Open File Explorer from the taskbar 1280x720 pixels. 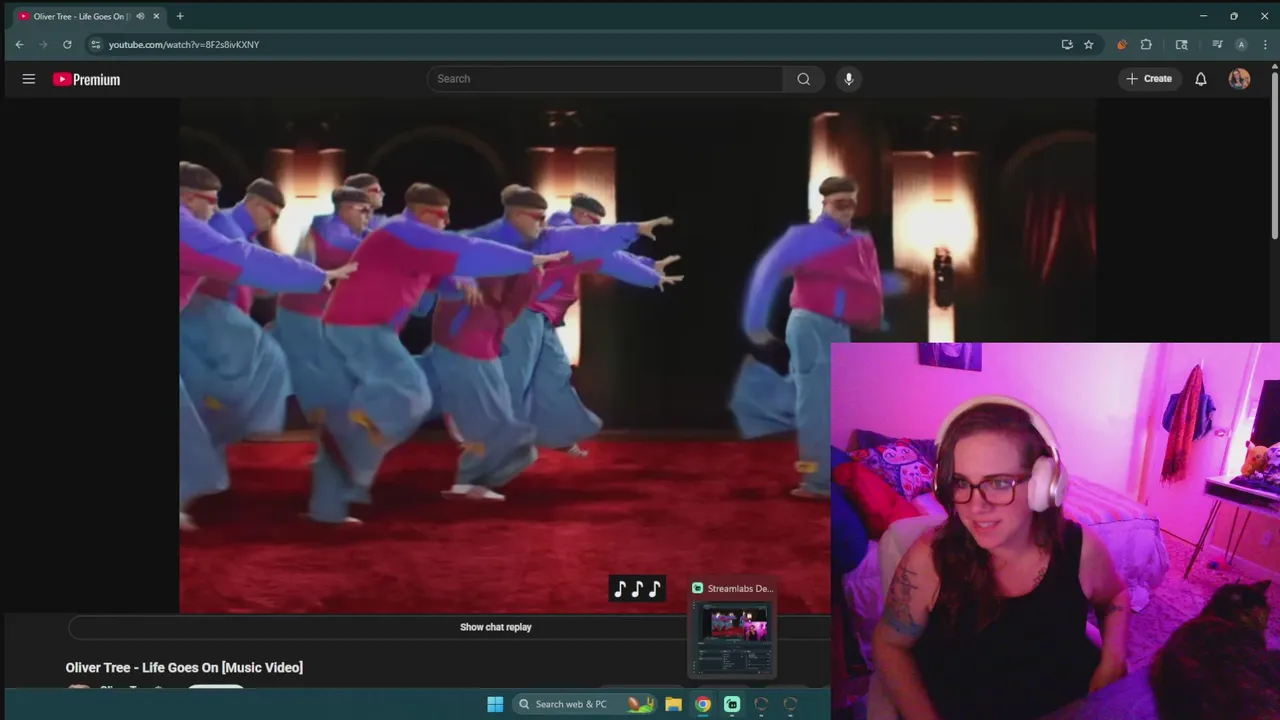pos(673,704)
